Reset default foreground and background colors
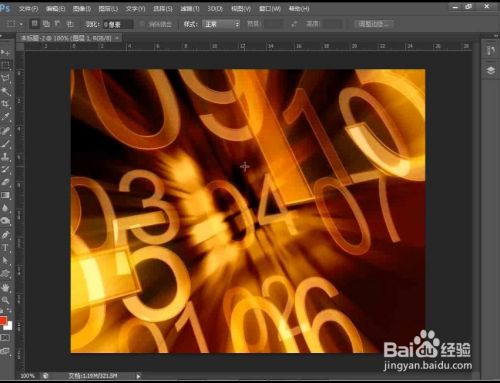This screenshot has height=383, width=500. pyautogui.click(x=2, y=311)
